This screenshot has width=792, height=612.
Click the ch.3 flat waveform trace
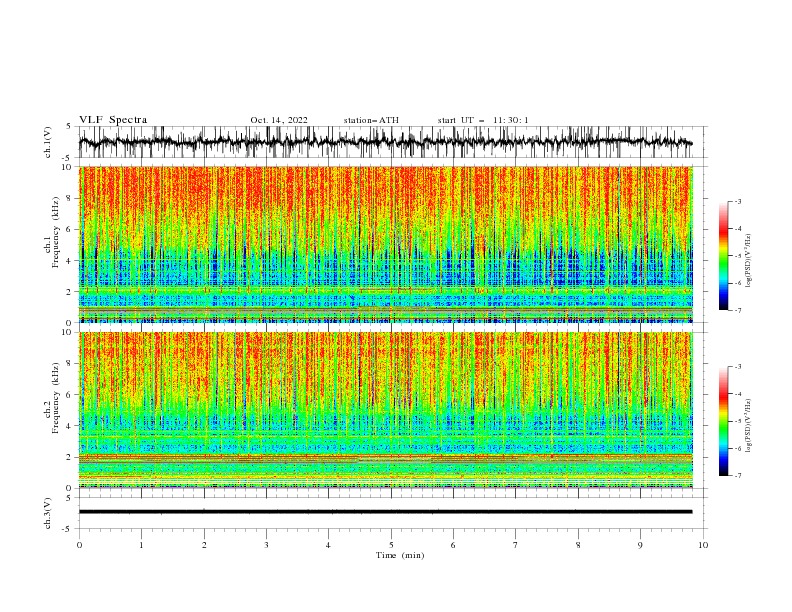point(385,512)
